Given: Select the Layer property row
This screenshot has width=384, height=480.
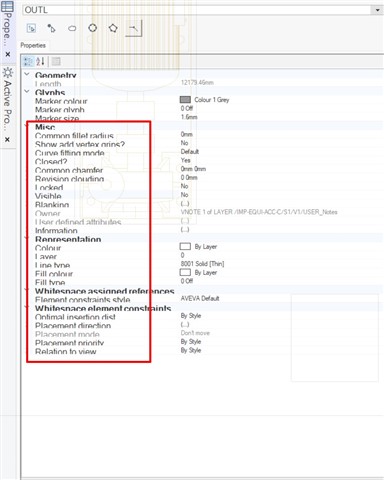Looking at the screenshot, I should pos(202,256).
